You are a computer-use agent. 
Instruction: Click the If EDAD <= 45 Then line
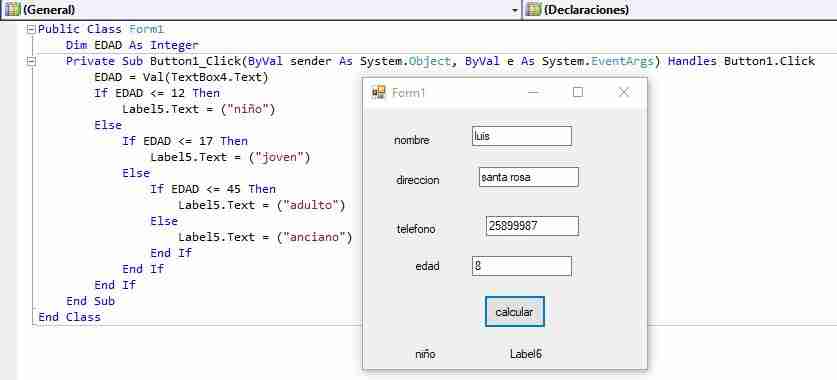[x=213, y=189]
